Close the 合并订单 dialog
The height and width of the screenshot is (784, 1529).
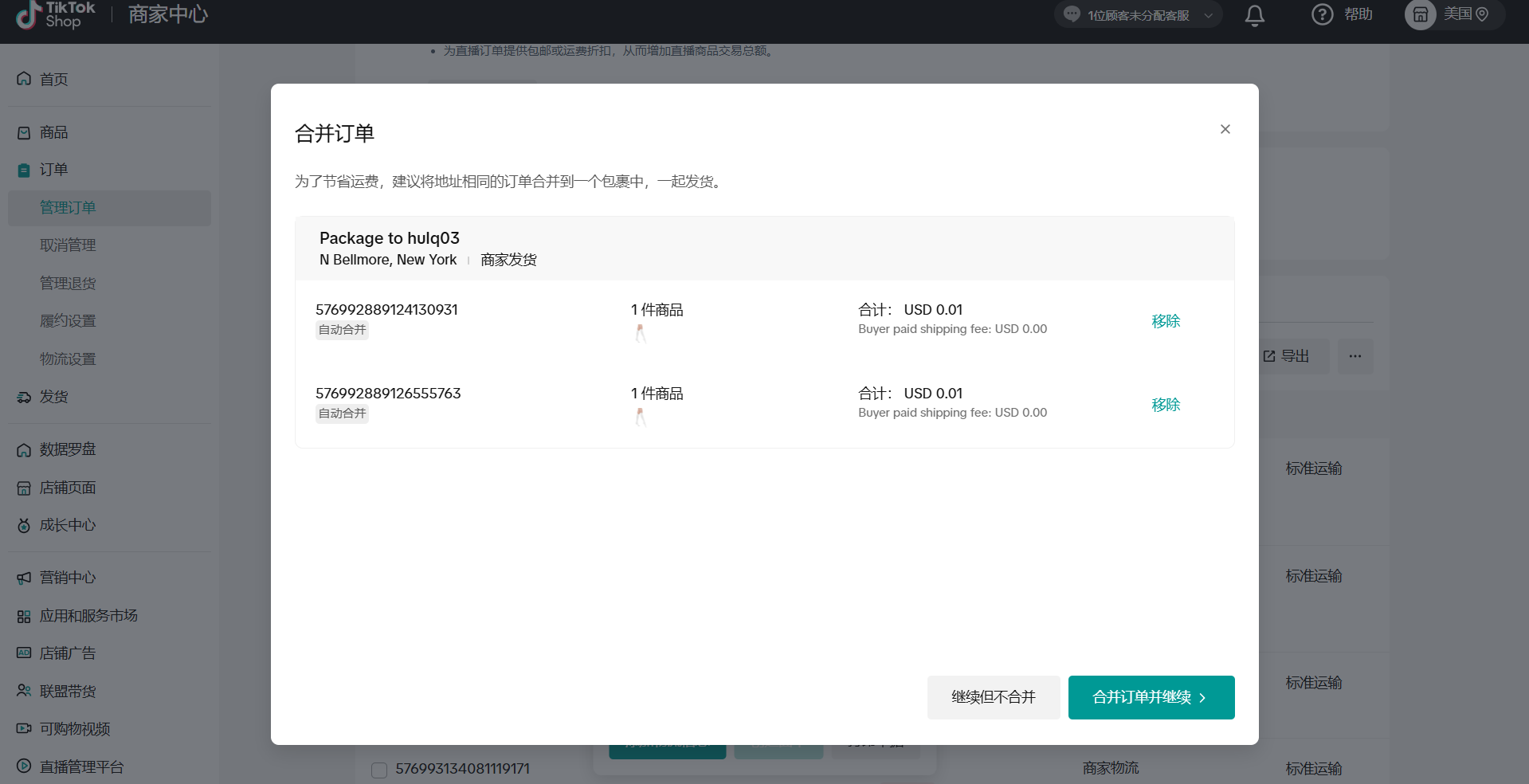pos(1225,129)
